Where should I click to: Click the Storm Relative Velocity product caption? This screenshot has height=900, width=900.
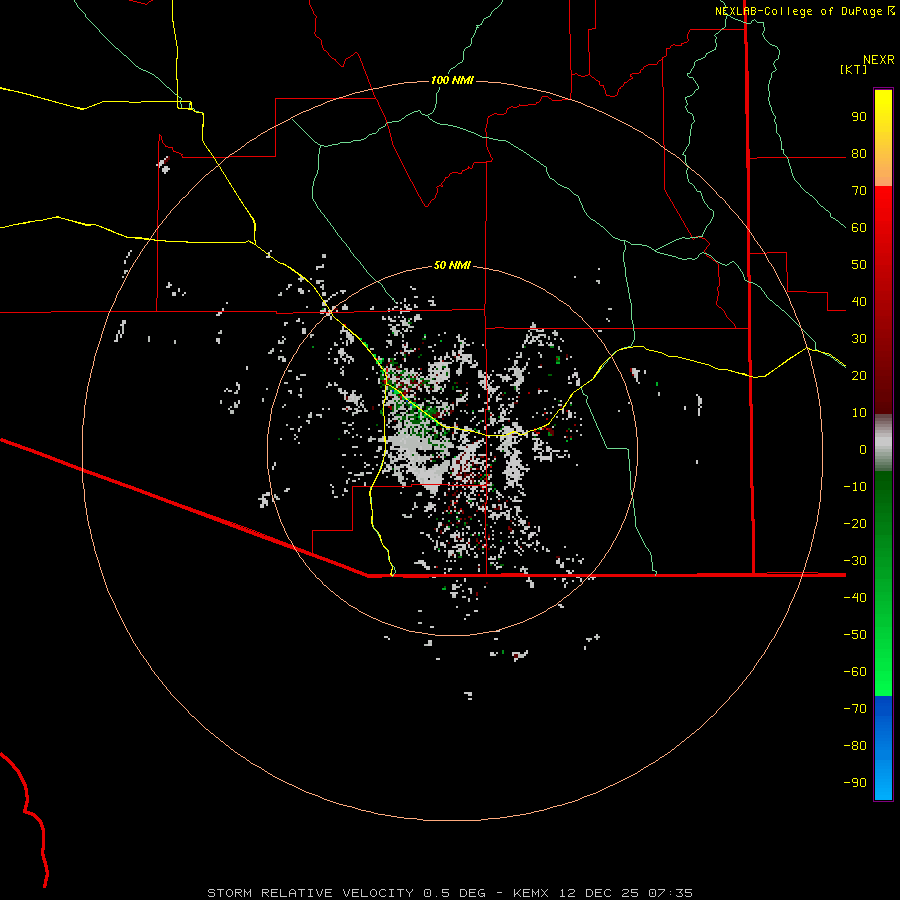(x=450, y=893)
